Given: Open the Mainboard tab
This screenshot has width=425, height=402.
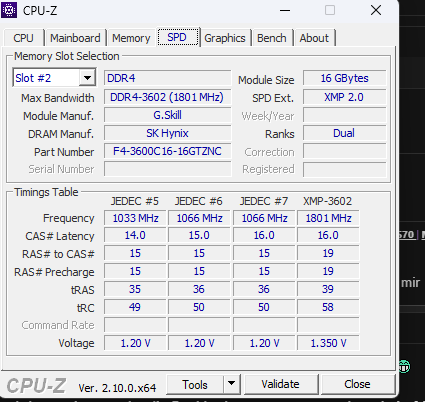Looking at the screenshot, I should (75, 38).
